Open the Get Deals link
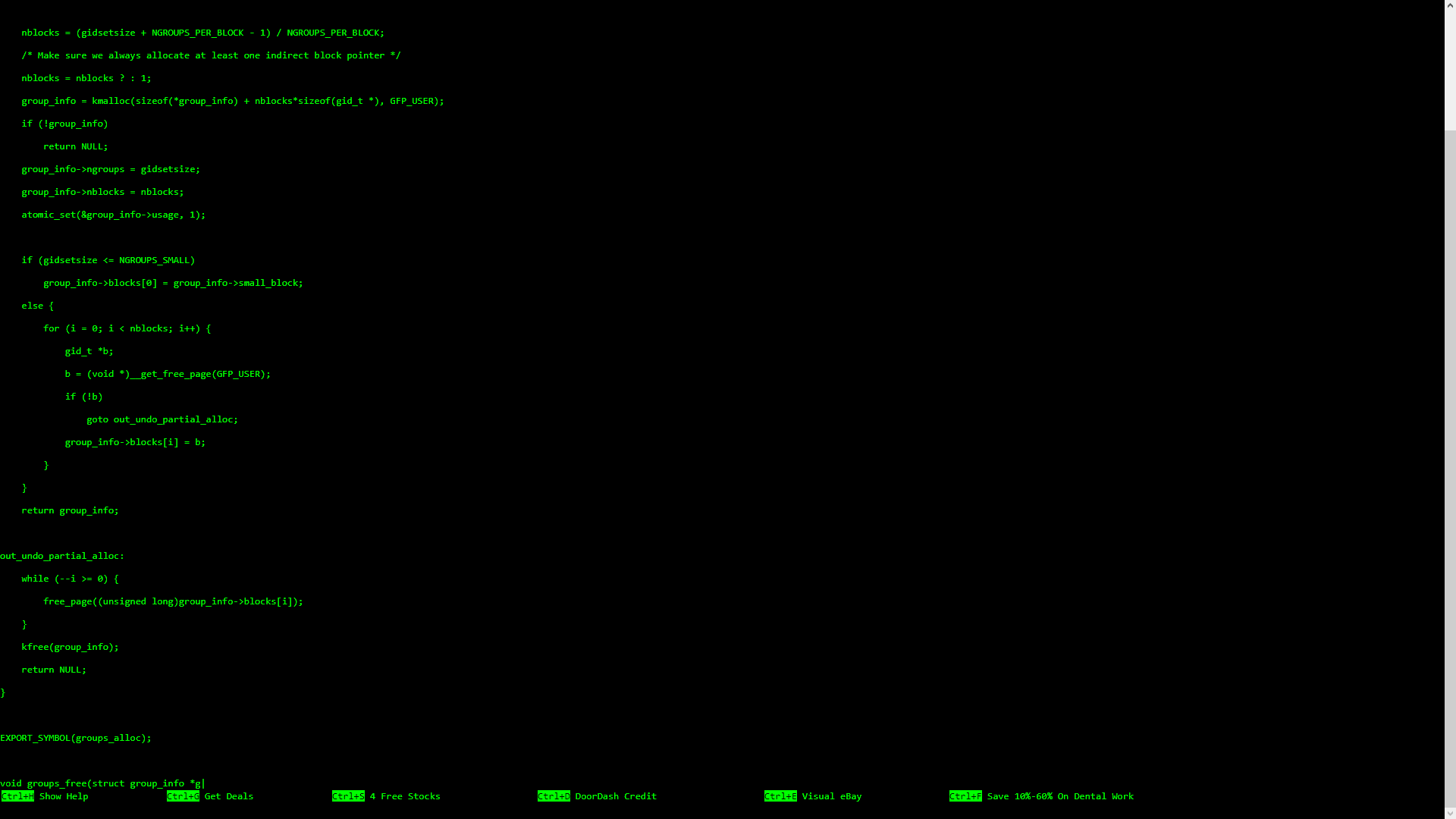Image resolution: width=1456 pixels, height=819 pixels. (229, 796)
